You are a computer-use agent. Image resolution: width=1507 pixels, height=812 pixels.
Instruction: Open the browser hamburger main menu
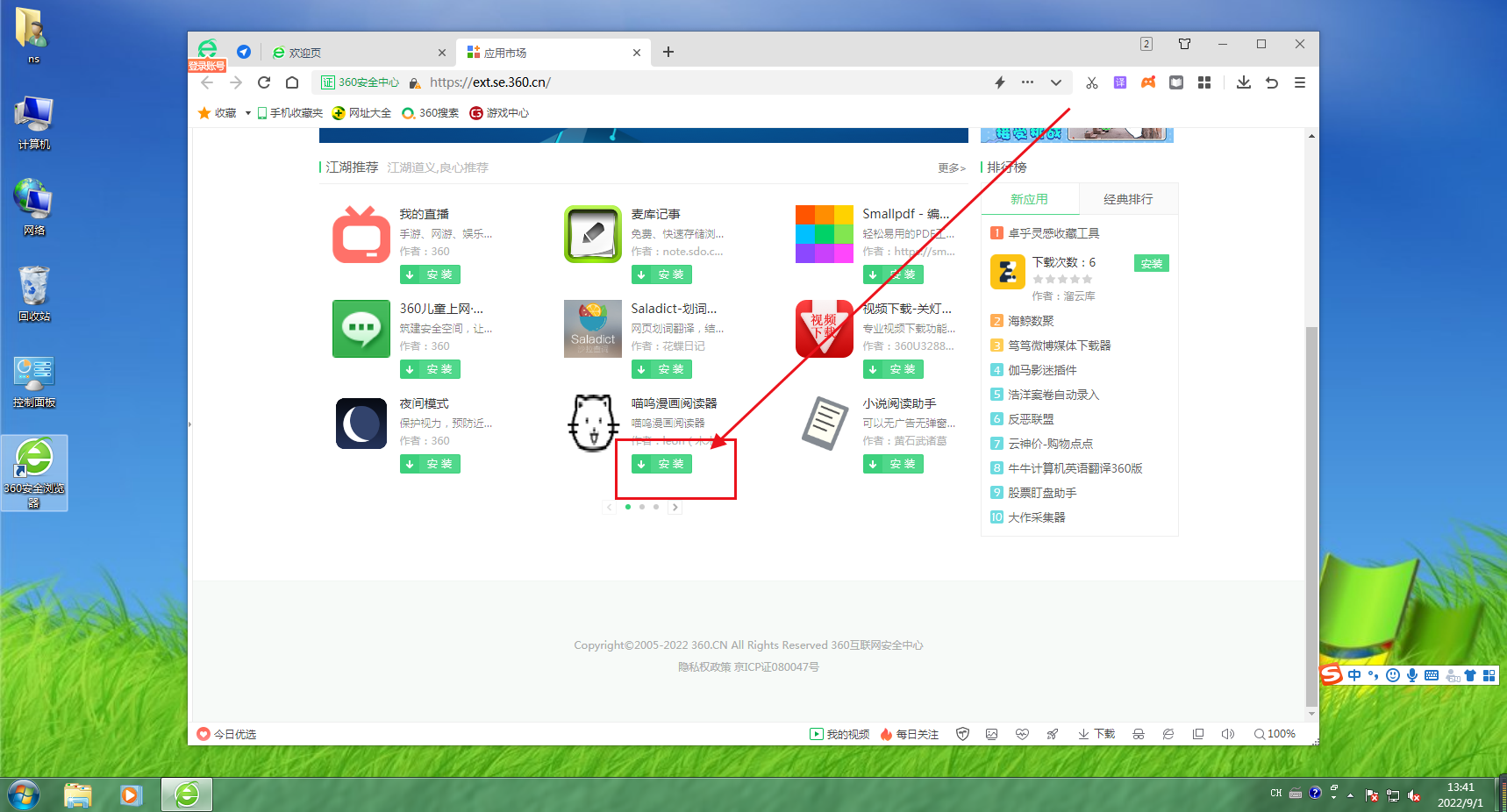1300,82
